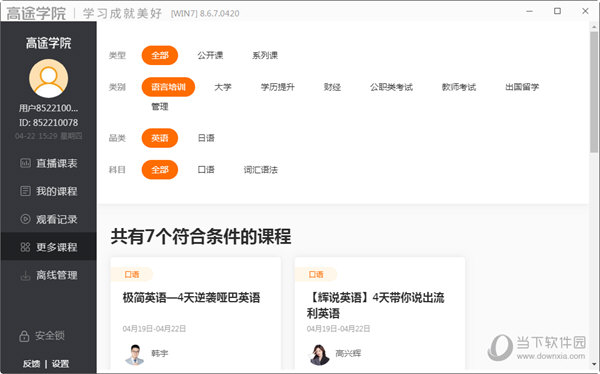Filter course type by 公开课
600x374 pixels.
coord(210,56)
